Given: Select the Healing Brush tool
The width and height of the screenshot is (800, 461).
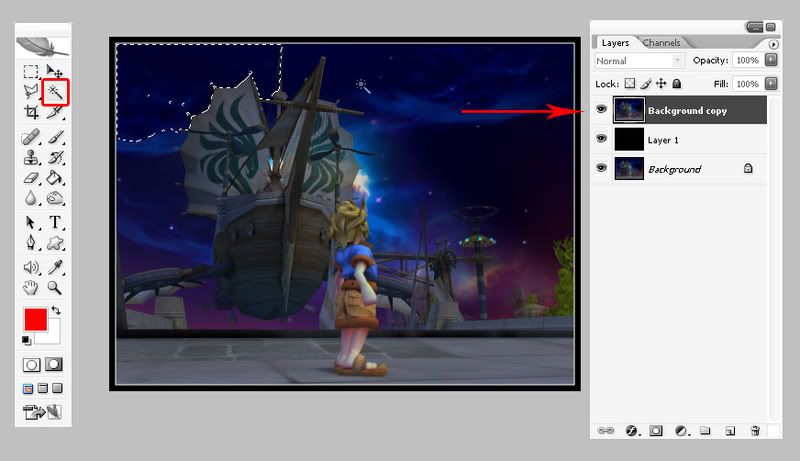Looking at the screenshot, I should (x=31, y=137).
